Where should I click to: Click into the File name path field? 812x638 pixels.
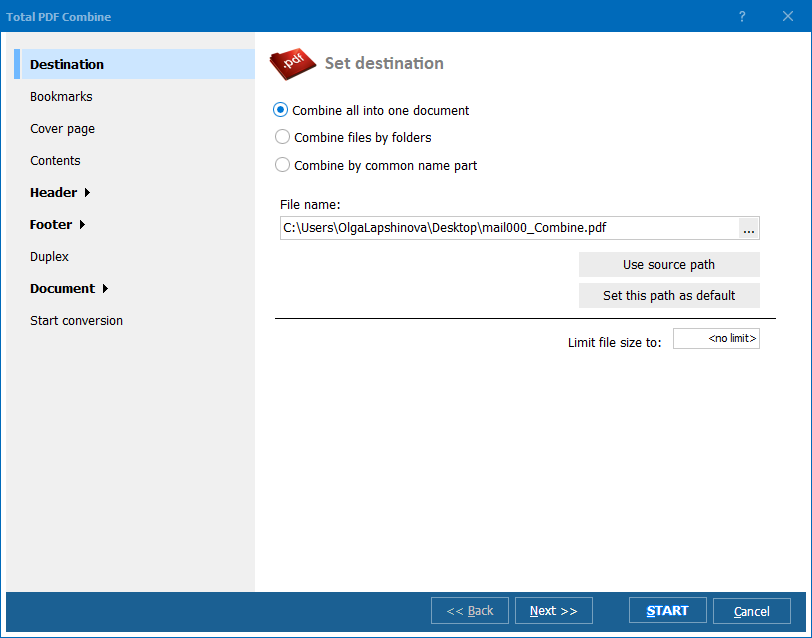(508, 228)
